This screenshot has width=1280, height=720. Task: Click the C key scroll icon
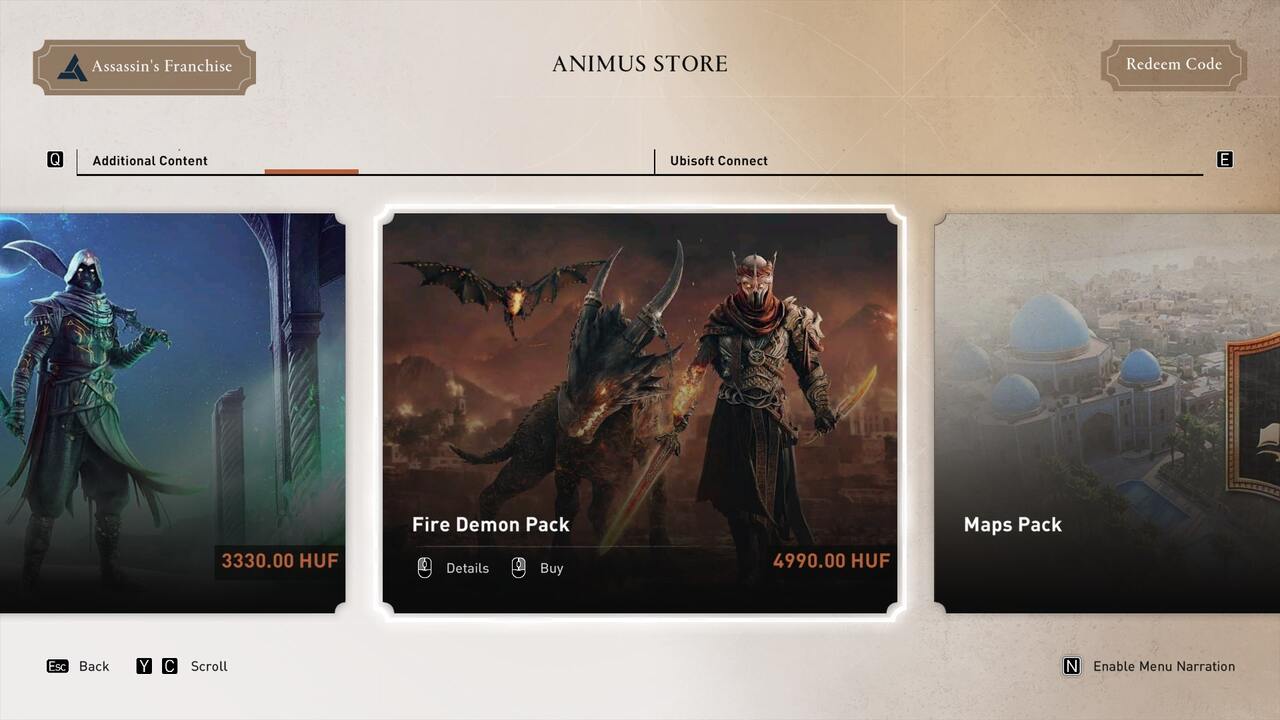point(169,666)
